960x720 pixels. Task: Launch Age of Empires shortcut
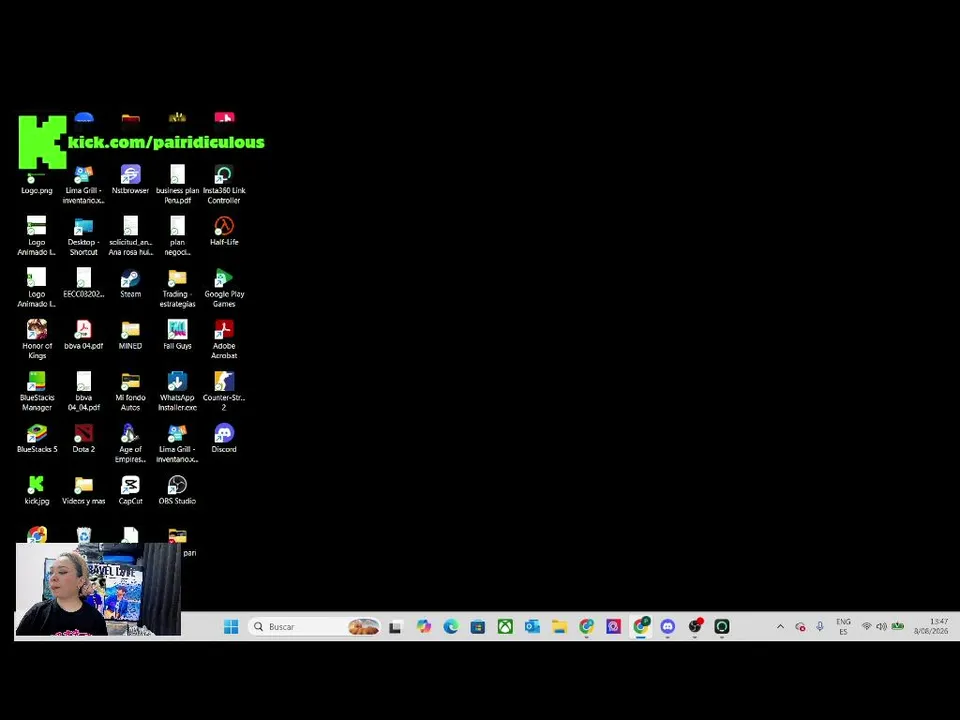coord(130,443)
